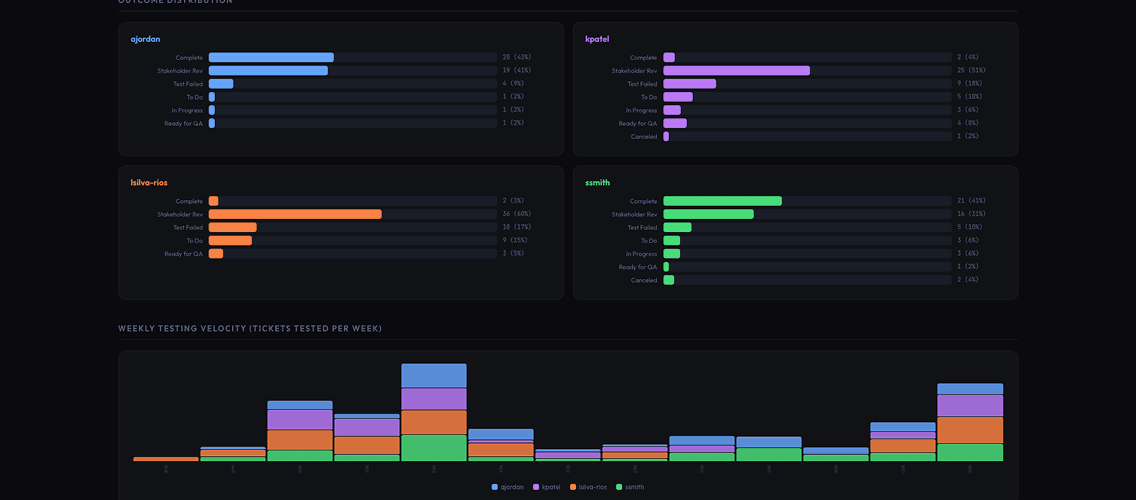Toggle the ssmith series legend label
The image size is (1136, 500).
pyautogui.click(x=634, y=487)
